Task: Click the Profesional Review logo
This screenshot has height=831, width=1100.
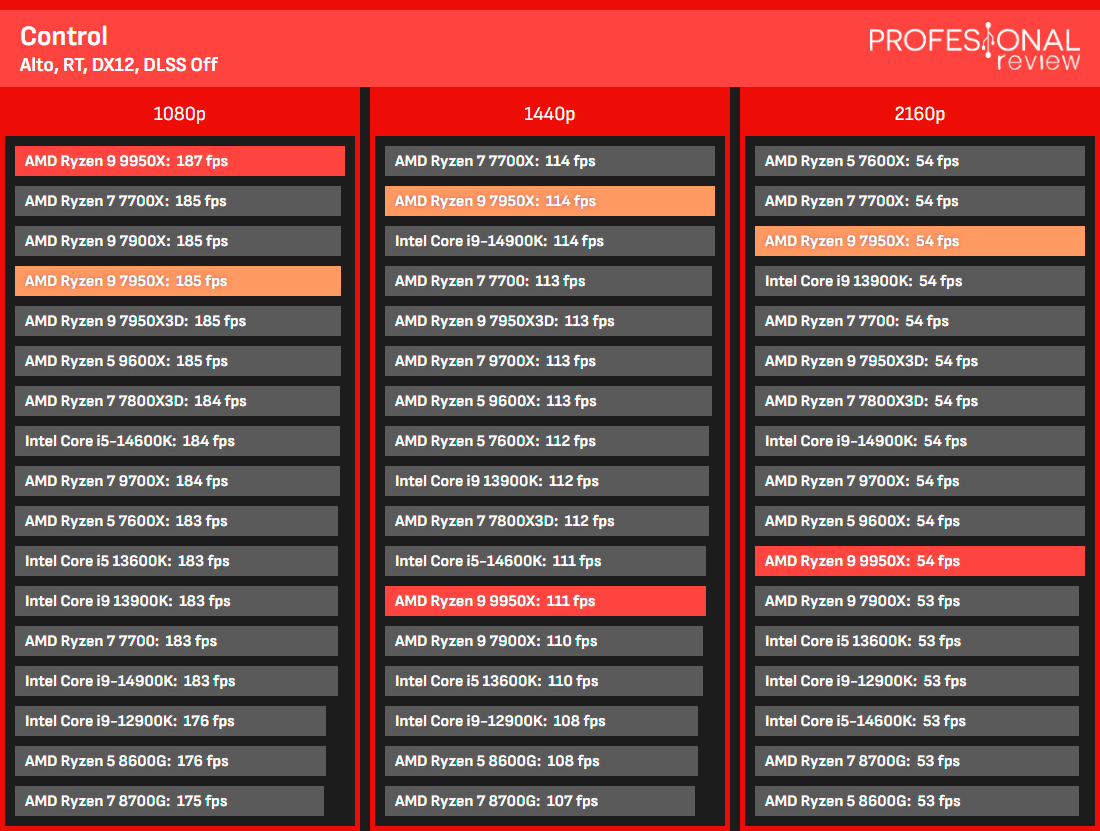Action: [974, 46]
